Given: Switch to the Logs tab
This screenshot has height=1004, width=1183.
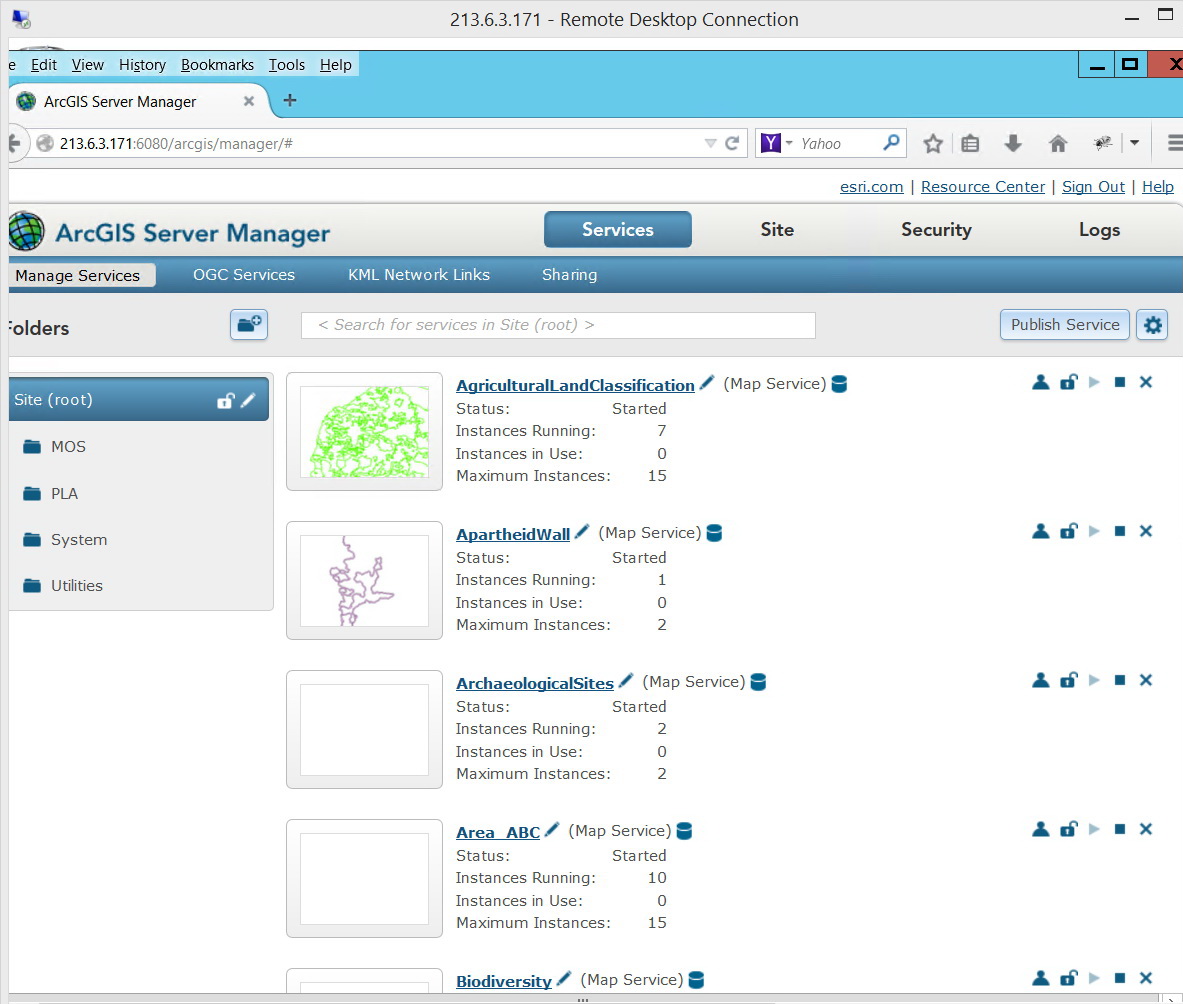Looking at the screenshot, I should [1099, 229].
